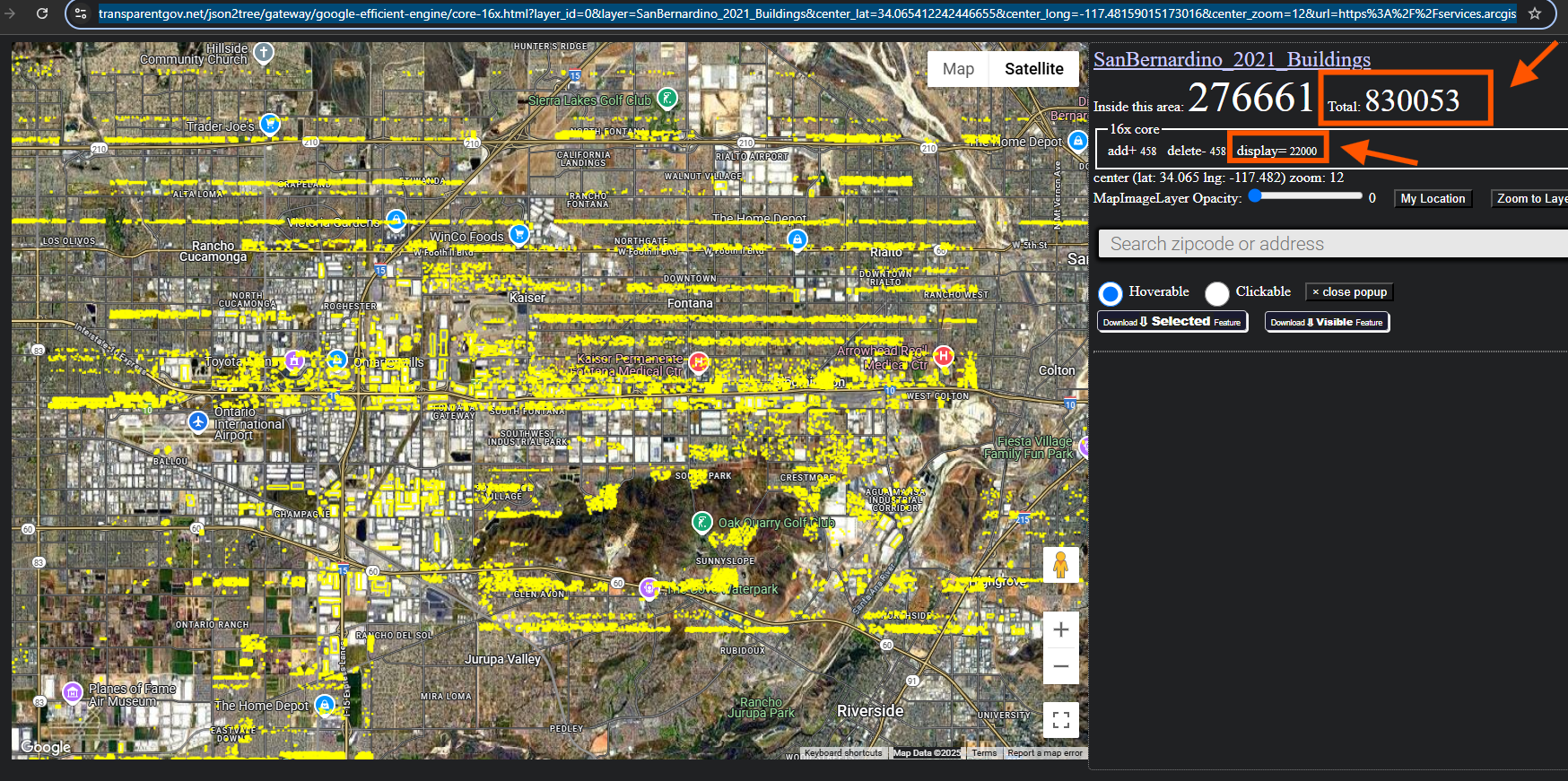Click the Hillside Community Church marker
1568x781 pixels.
point(263,52)
